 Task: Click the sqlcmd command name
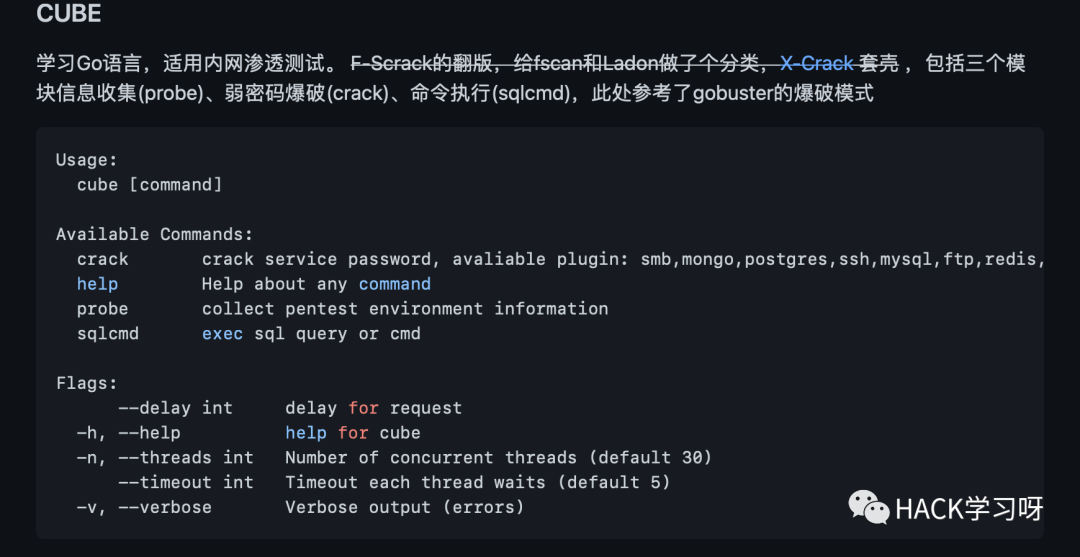point(107,334)
